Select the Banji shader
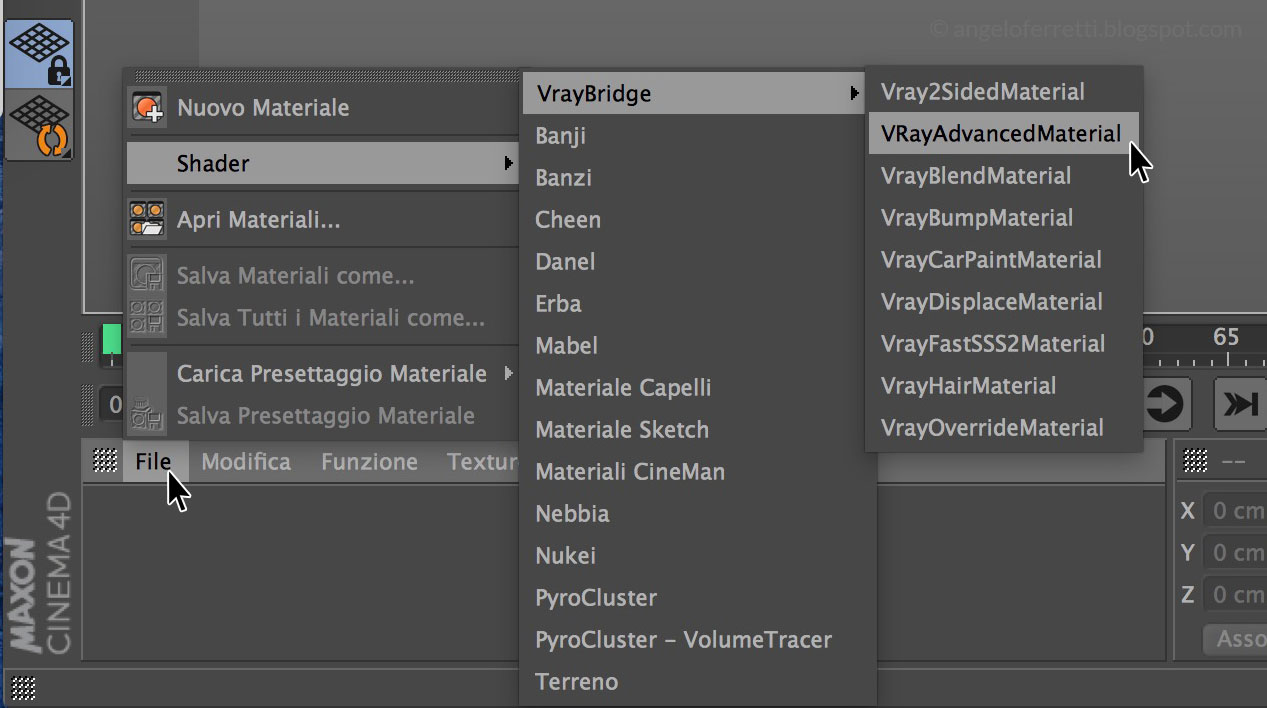The image size is (1267, 708). pyautogui.click(x=697, y=136)
